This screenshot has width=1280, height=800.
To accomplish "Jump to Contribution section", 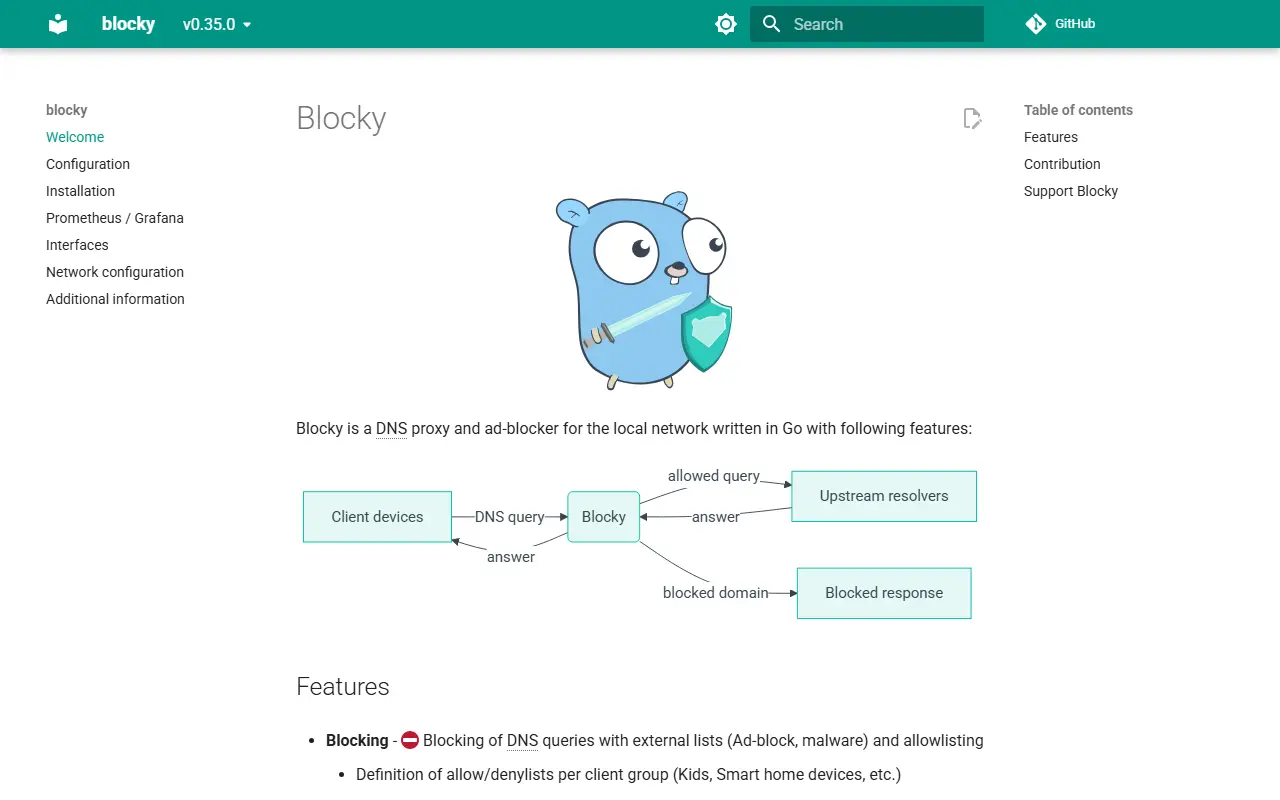I will click(1062, 164).
